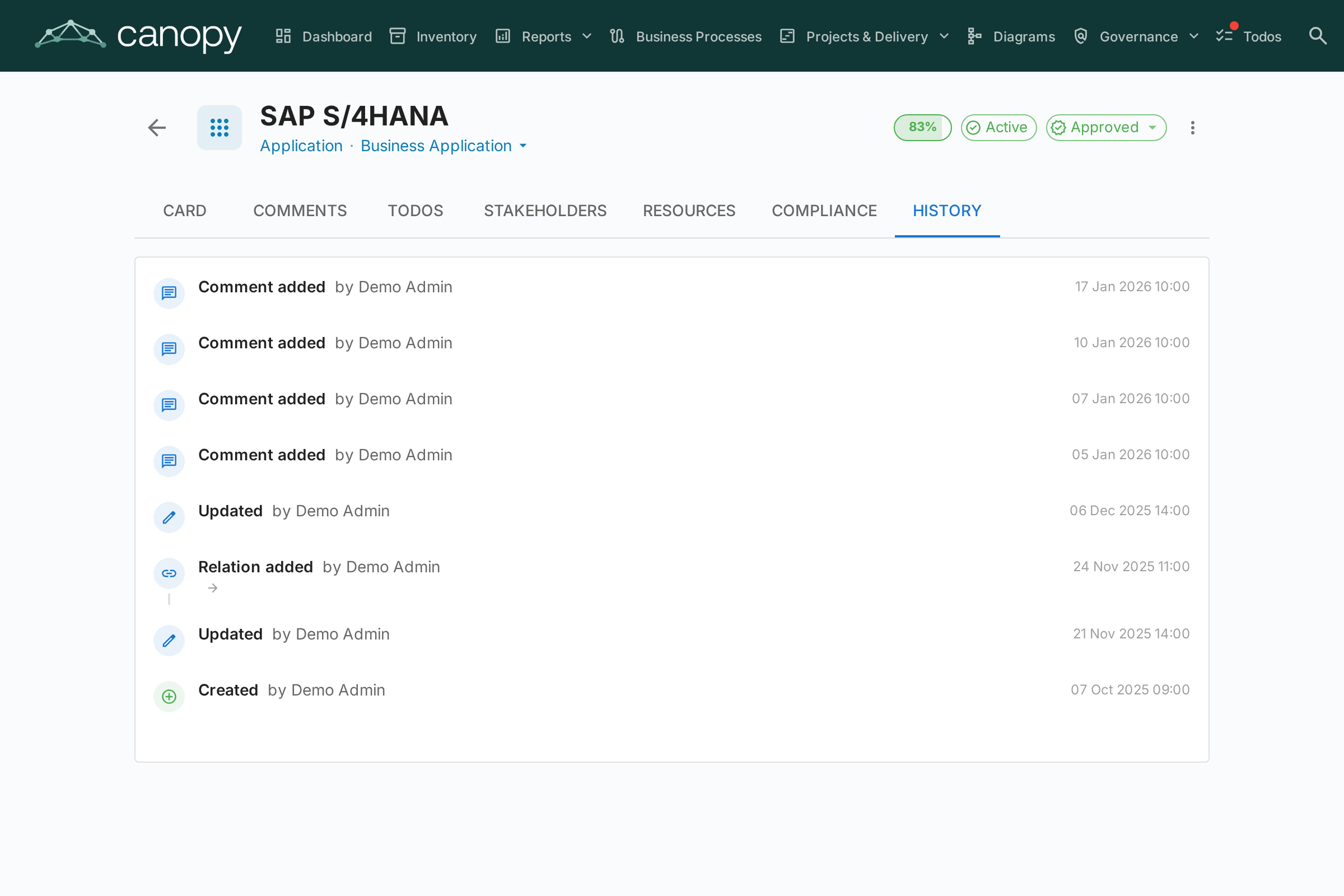Click the seal icon in Approved badge
The image size is (1344, 896).
pyautogui.click(x=1058, y=128)
